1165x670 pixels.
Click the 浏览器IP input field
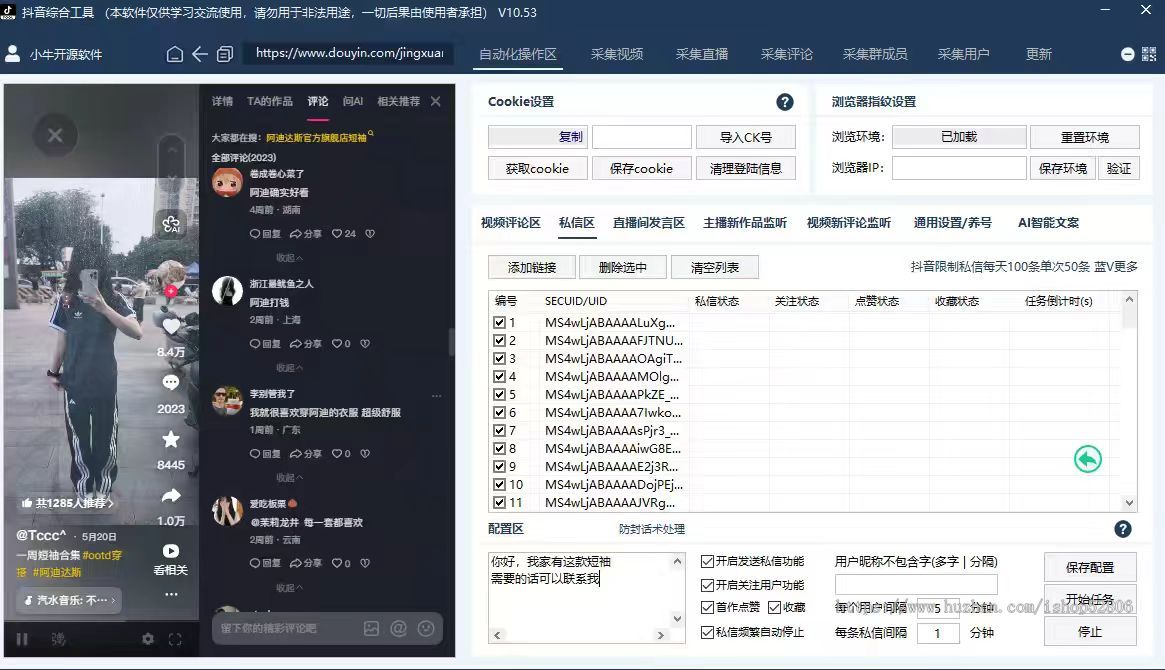tap(958, 169)
